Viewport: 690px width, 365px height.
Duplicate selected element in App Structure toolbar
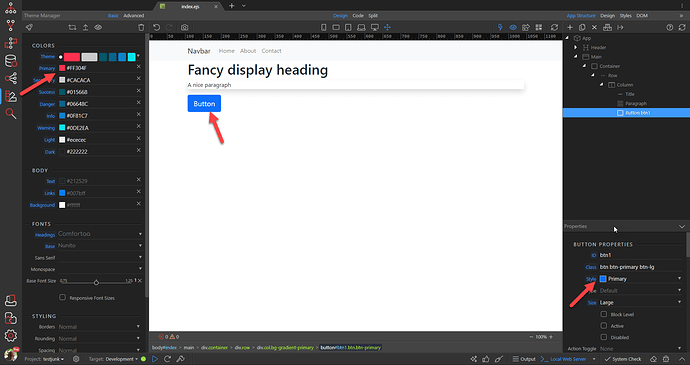coord(582,27)
